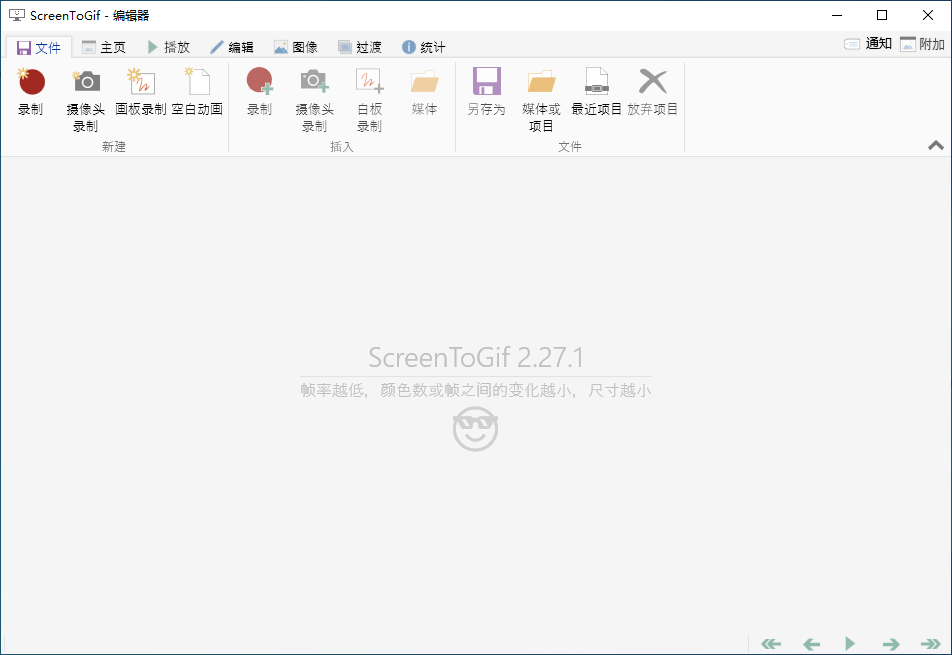952x655 pixels.
Task: Create a blank animation 空白动画
Action: [197, 92]
